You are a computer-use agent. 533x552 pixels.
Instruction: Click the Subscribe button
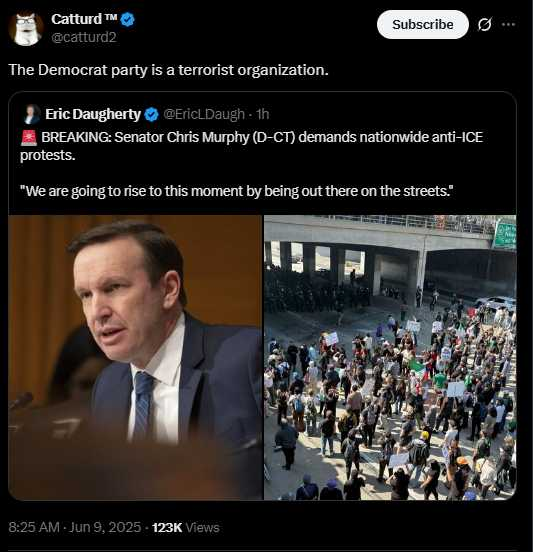(x=422, y=25)
